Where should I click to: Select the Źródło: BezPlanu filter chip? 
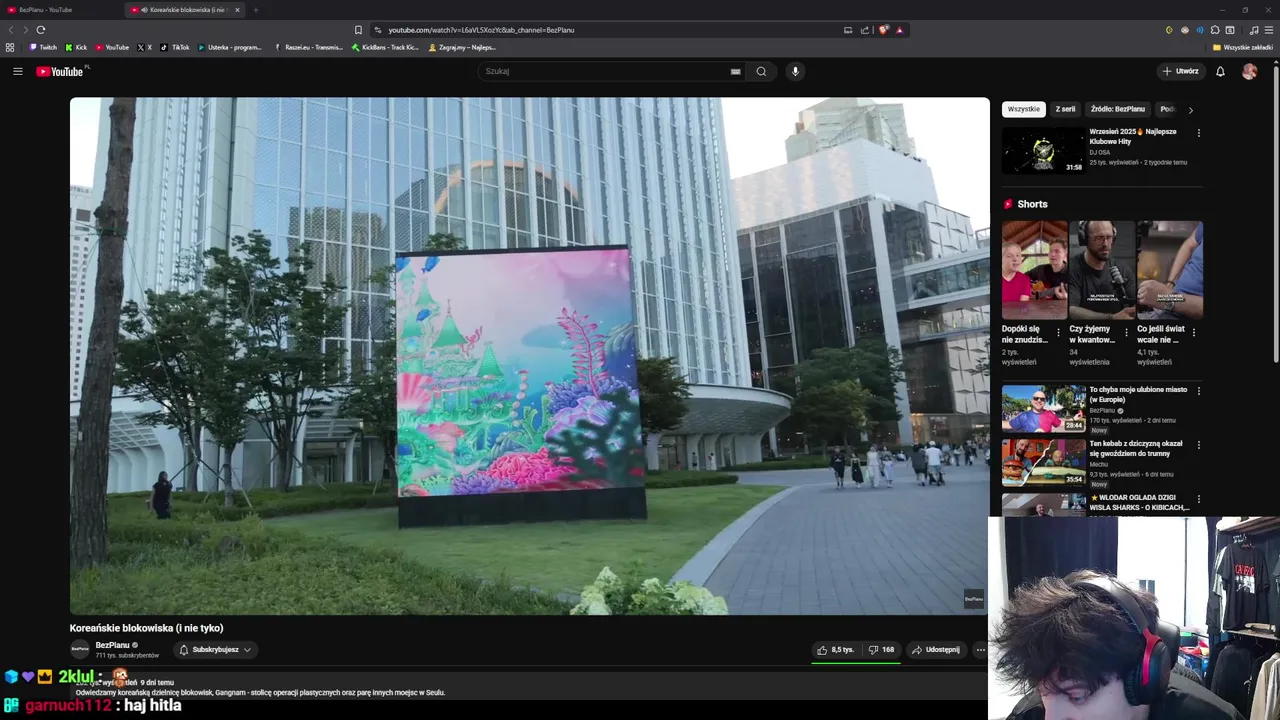pyautogui.click(x=1117, y=109)
